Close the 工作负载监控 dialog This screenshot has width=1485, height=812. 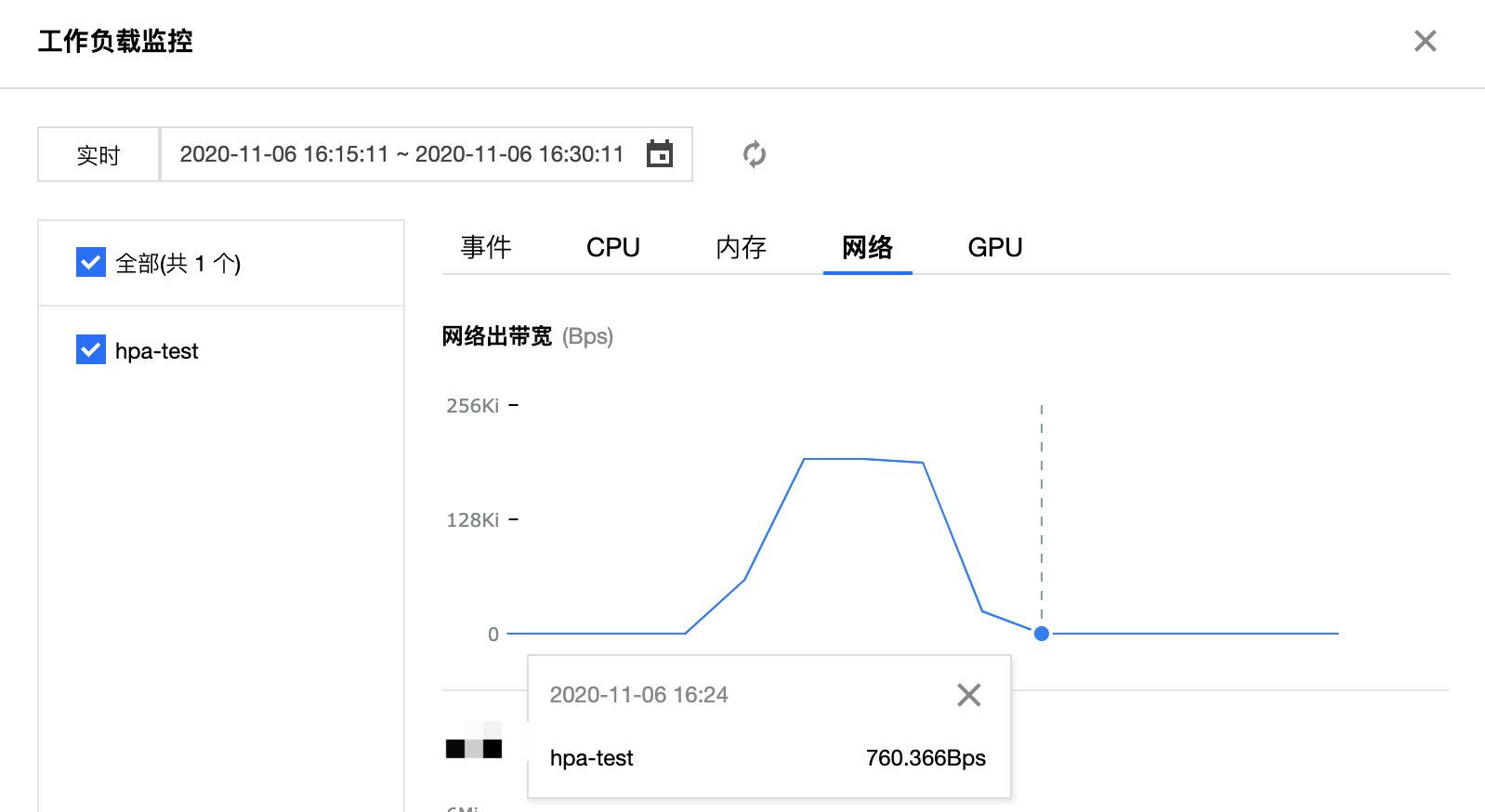pos(1425,41)
